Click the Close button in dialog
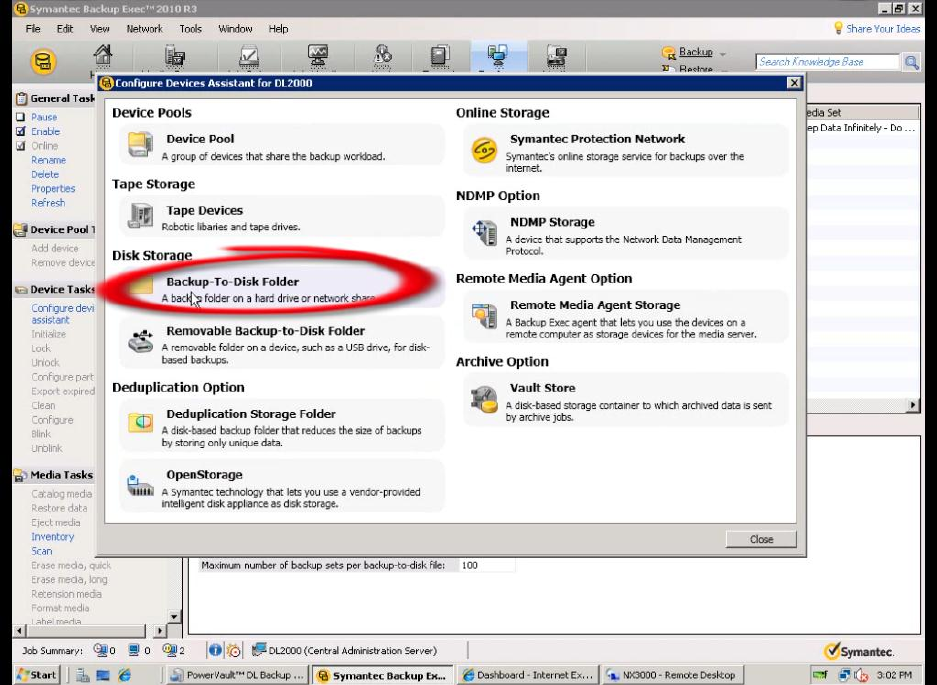 tap(761, 539)
